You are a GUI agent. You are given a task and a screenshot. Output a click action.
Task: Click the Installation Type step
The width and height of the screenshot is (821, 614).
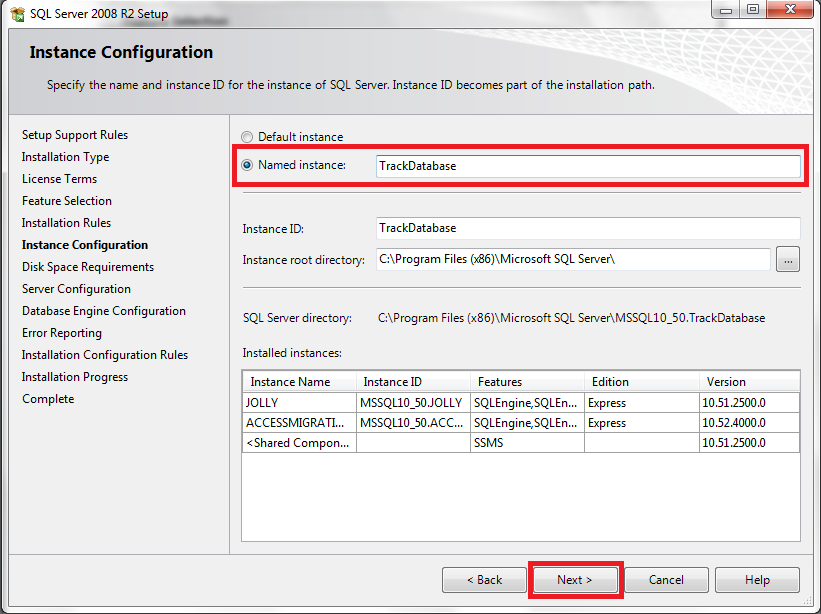pyautogui.click(x=65, y=157)
